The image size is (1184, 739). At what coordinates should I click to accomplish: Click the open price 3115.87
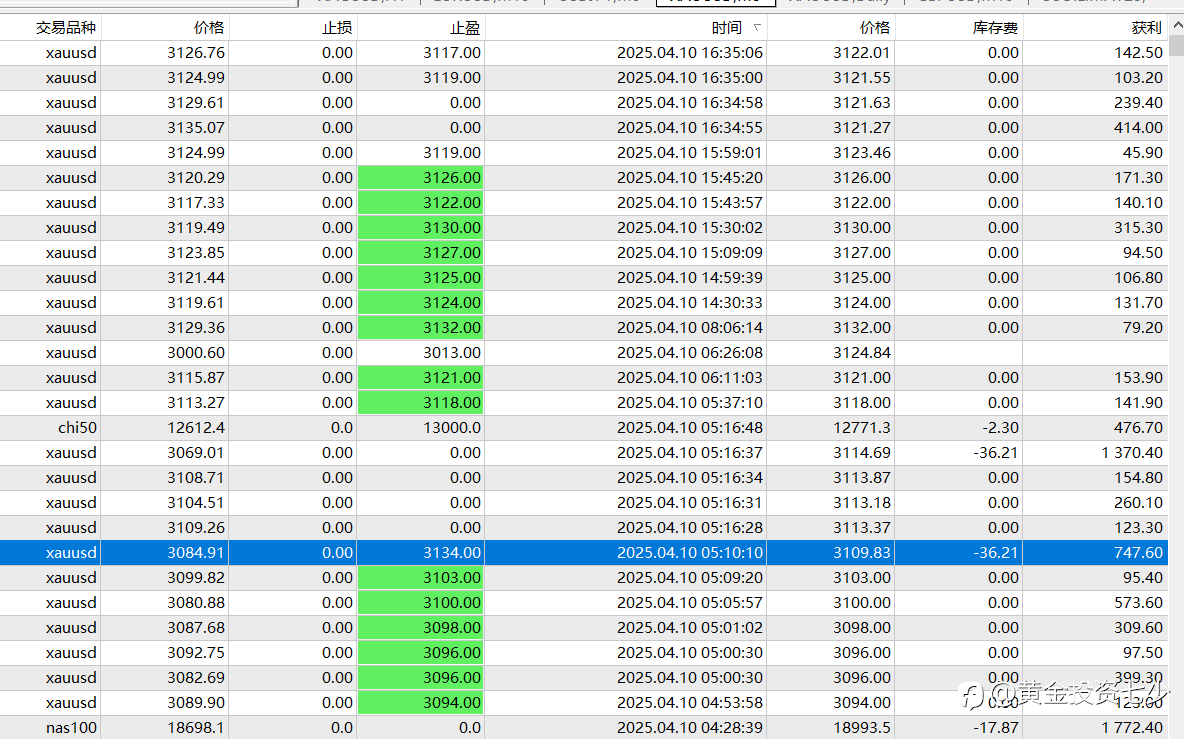click(196, 377)
